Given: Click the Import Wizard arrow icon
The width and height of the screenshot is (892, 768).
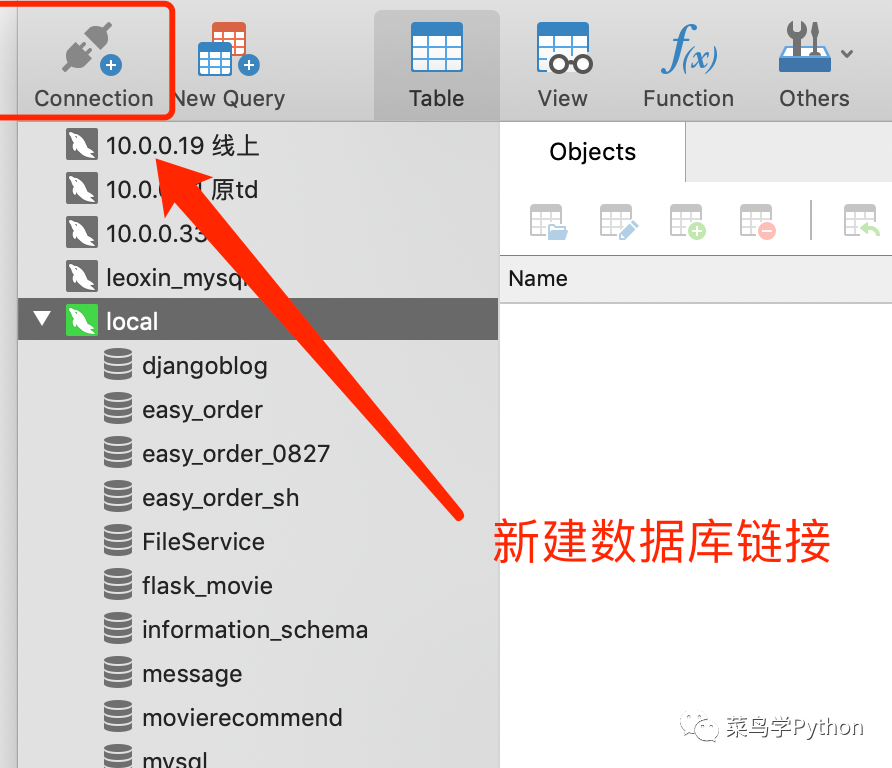Looking at the screenshot, I should tap(862, 221).
